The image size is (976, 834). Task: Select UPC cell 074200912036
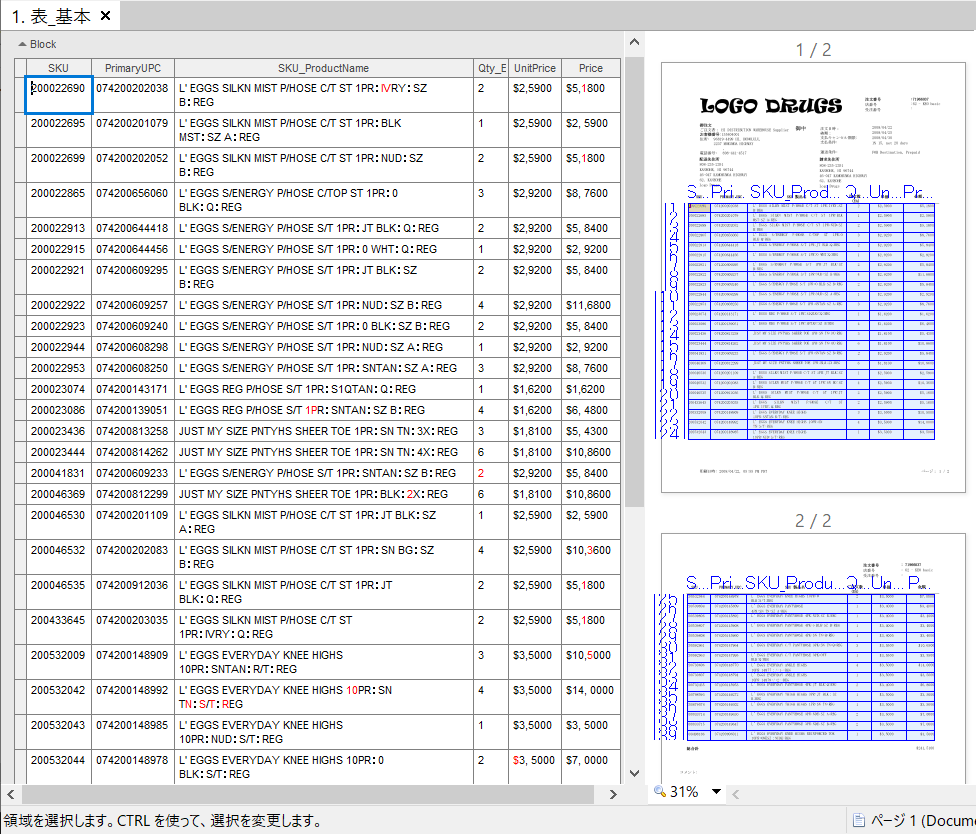[133, 592]
